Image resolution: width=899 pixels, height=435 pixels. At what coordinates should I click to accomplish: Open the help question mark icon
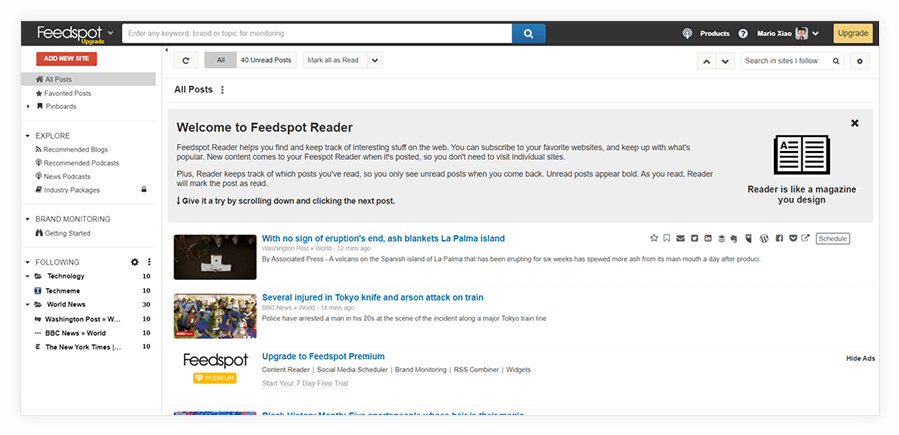(x=743, y=33)
